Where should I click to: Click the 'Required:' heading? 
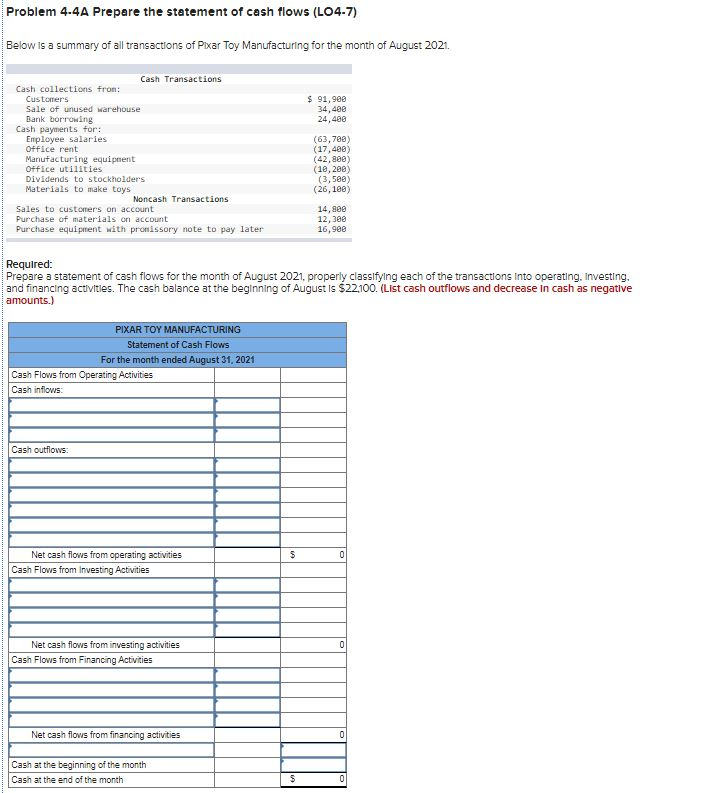29,264
